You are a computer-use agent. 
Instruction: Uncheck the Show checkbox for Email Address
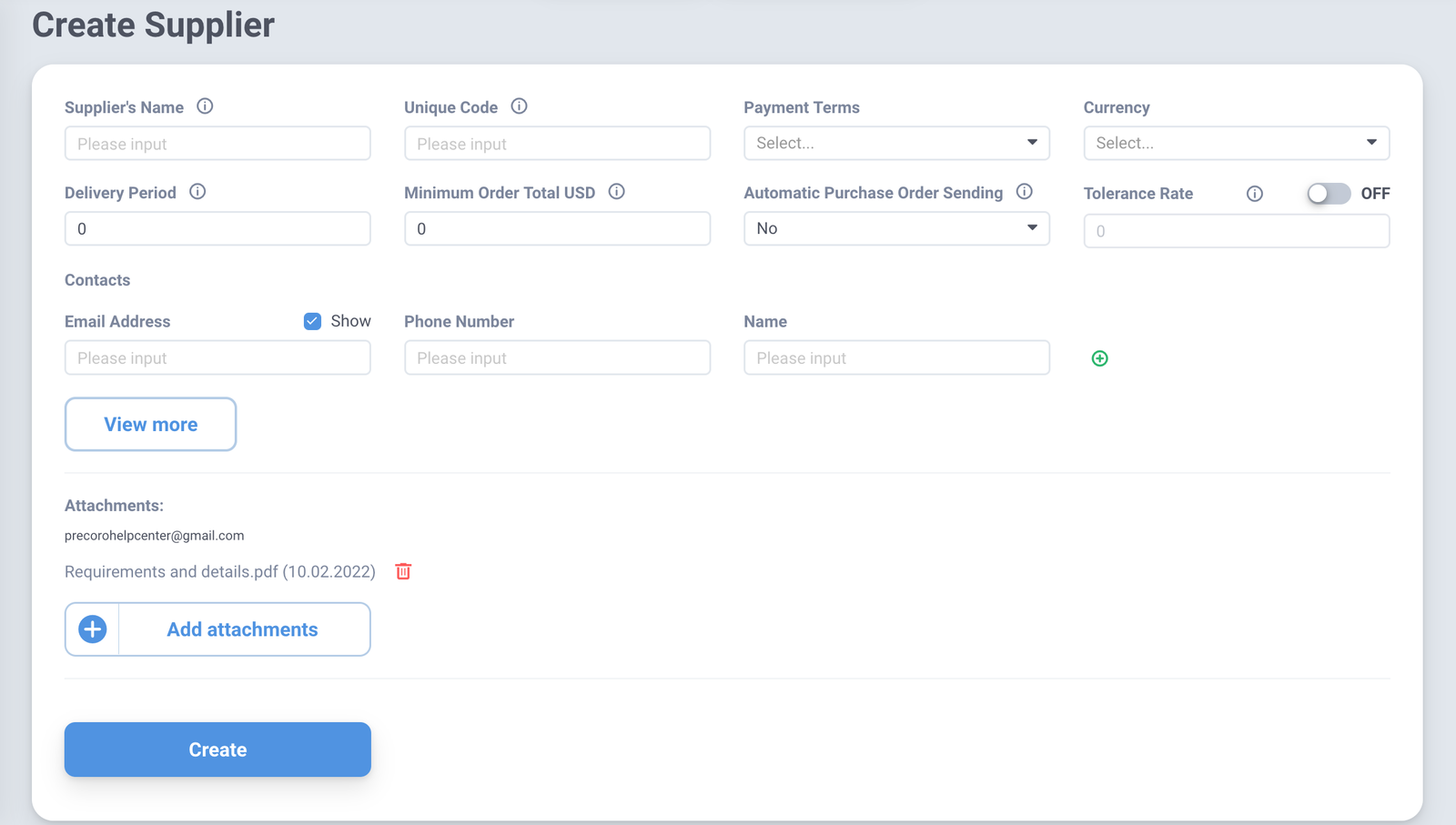point(312,321)
